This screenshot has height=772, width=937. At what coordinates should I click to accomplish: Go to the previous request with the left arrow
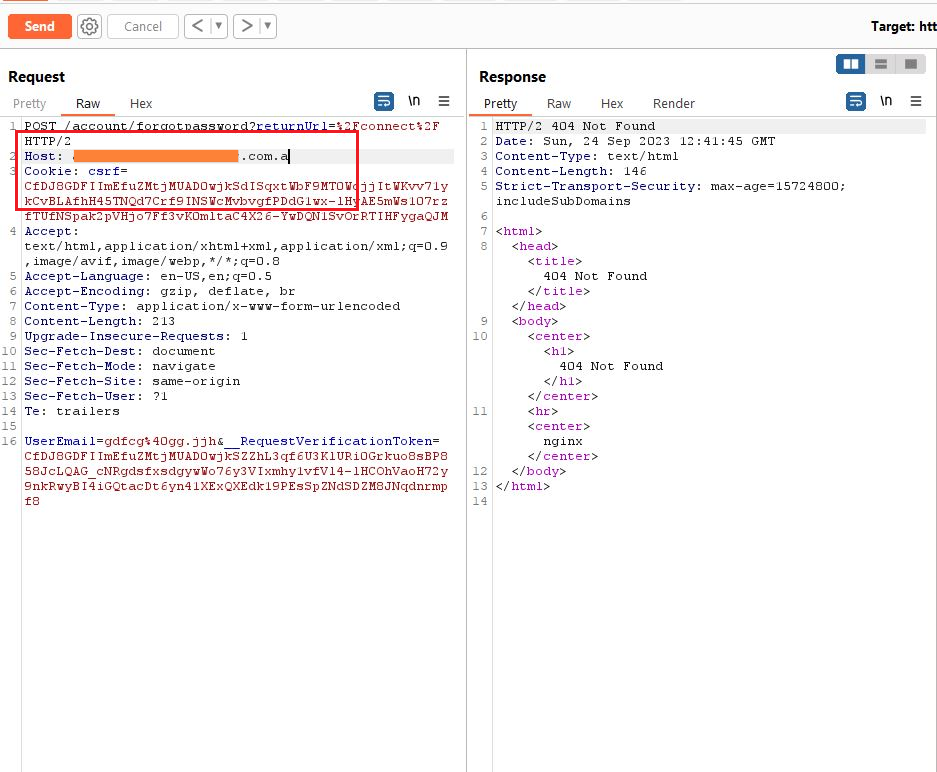[x=198, y=27]
